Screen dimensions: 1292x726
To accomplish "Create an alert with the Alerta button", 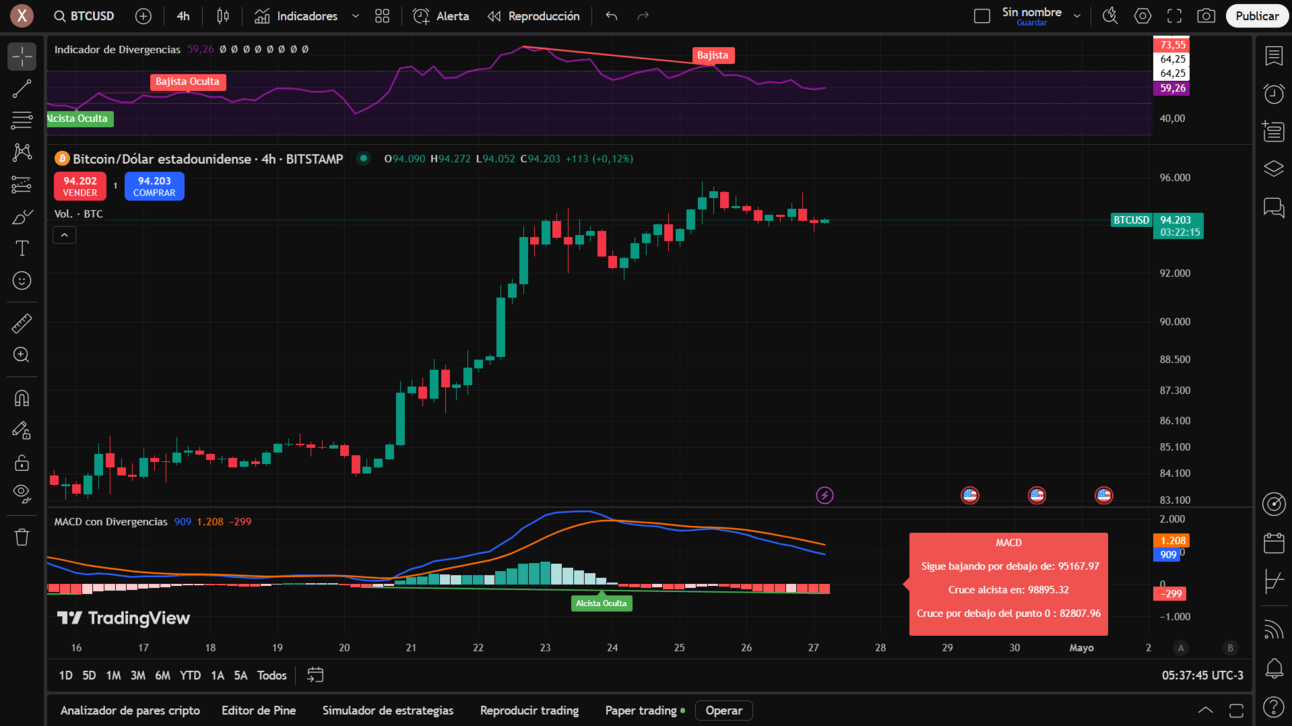I will (x=441, y=16).
